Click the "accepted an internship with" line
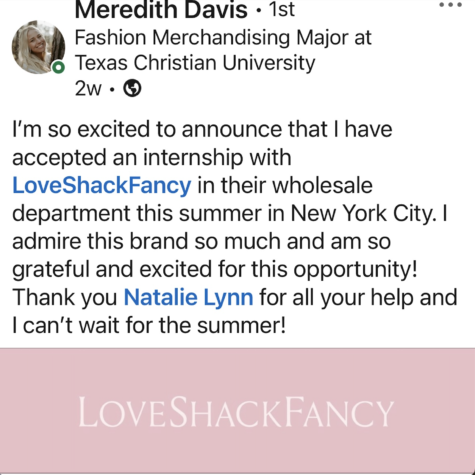The image size is (475, 475). [152, 158]
